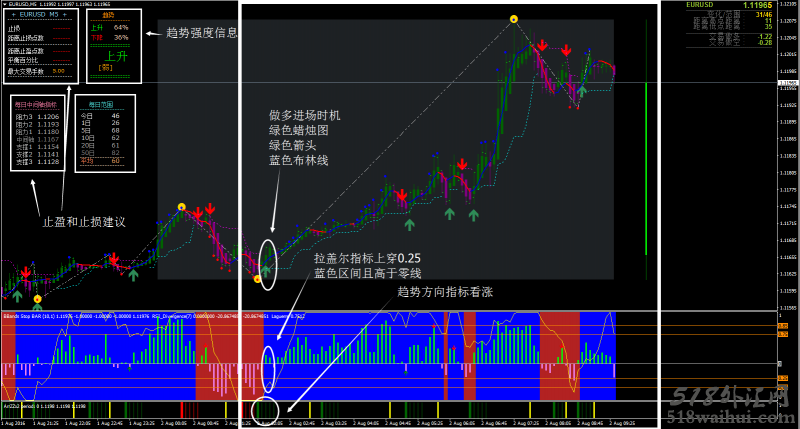Click the large green 上升 trend label

(116, 56)
